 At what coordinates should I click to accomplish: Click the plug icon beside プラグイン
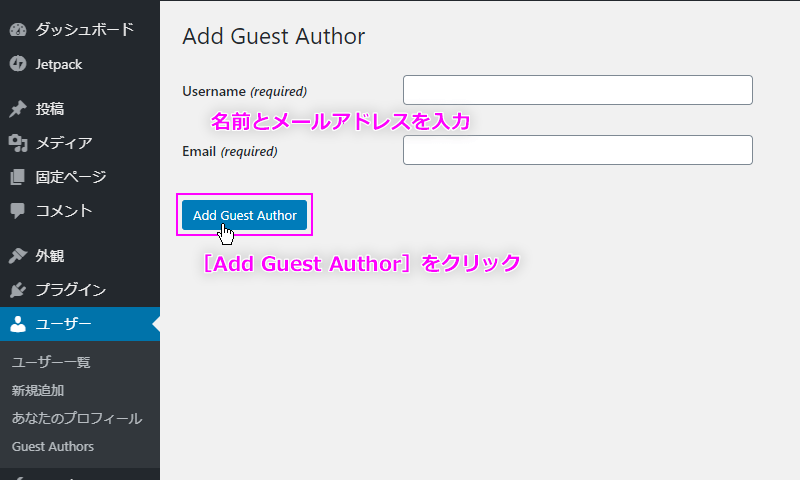point(18,290)
